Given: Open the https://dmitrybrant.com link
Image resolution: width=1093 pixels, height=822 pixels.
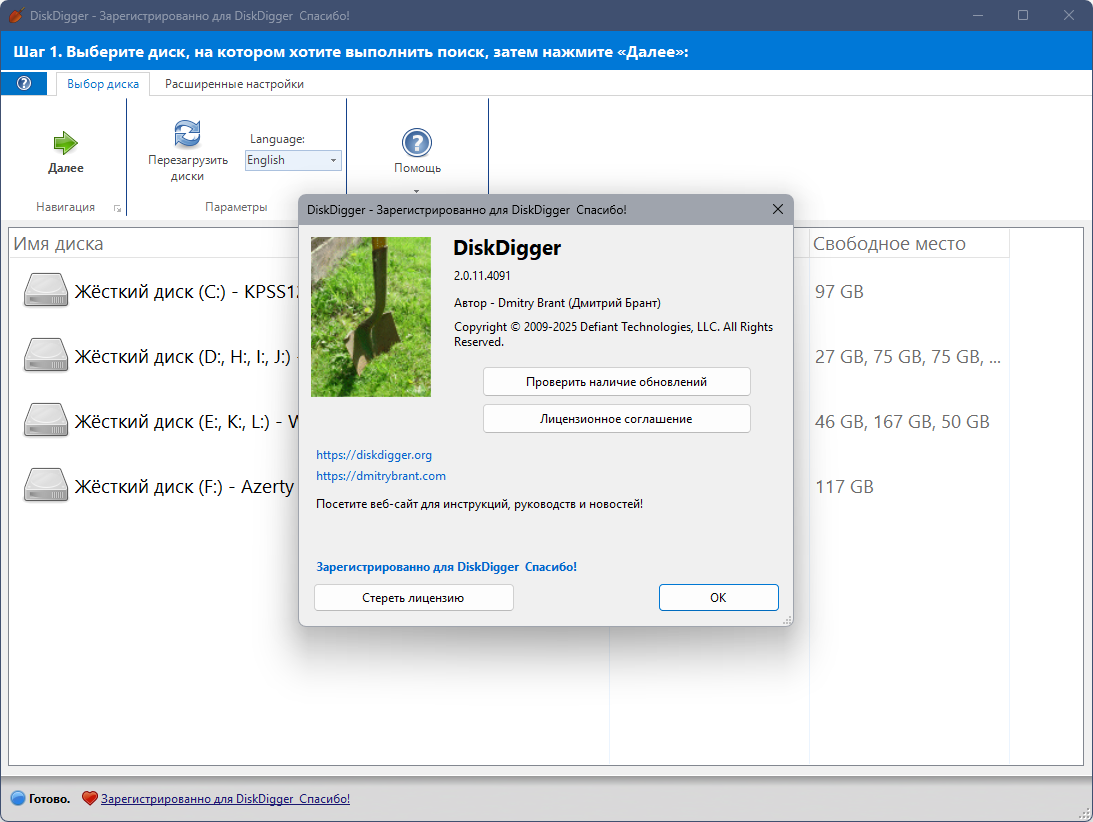Looking at the screenshot, I should click(x=381, y=475).
